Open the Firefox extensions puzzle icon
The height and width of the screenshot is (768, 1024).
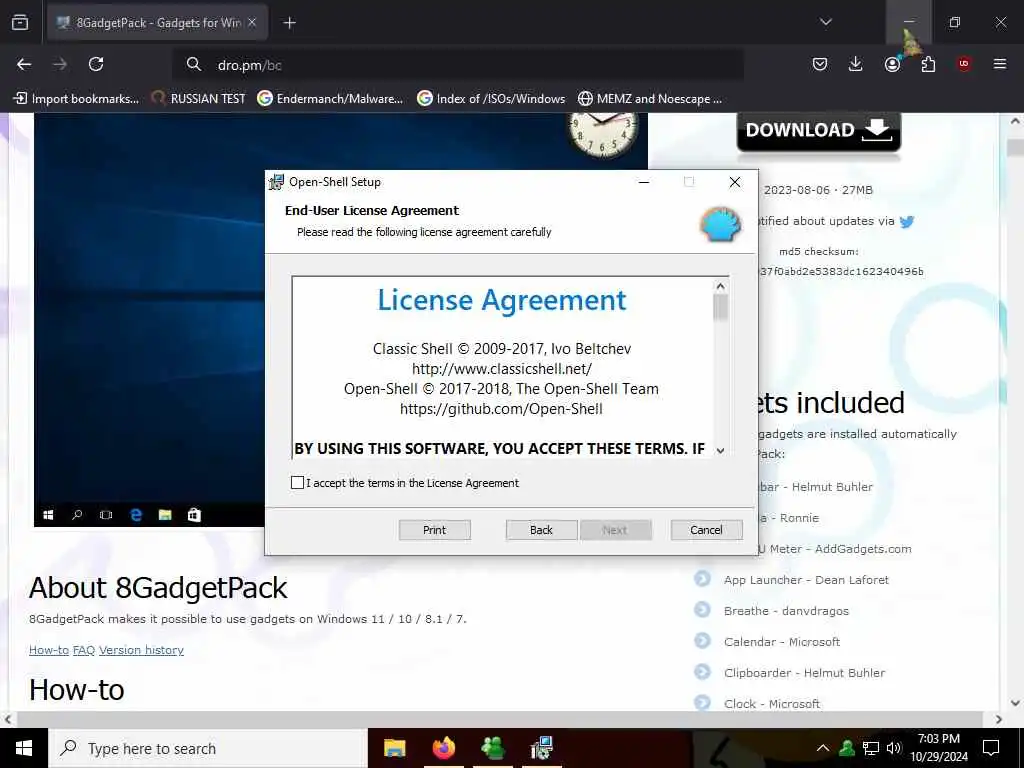pos(928,64)
